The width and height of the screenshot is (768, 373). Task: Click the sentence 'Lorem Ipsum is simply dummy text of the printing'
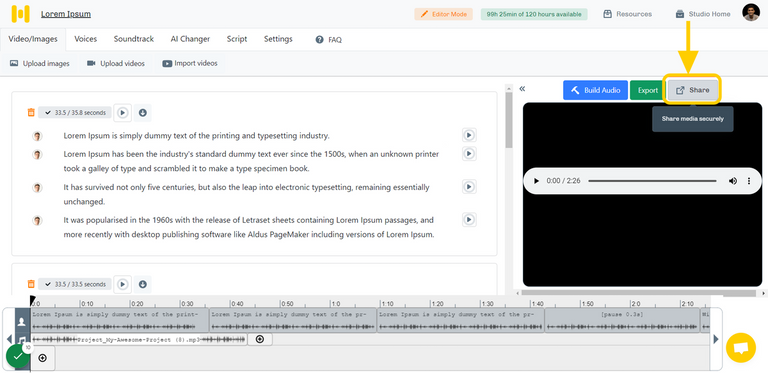[196, 136]
